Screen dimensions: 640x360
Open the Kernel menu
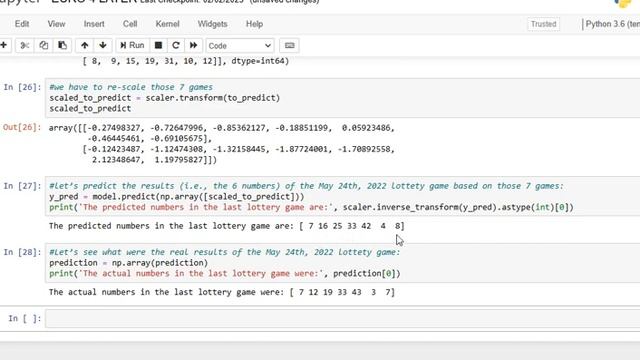167,24
